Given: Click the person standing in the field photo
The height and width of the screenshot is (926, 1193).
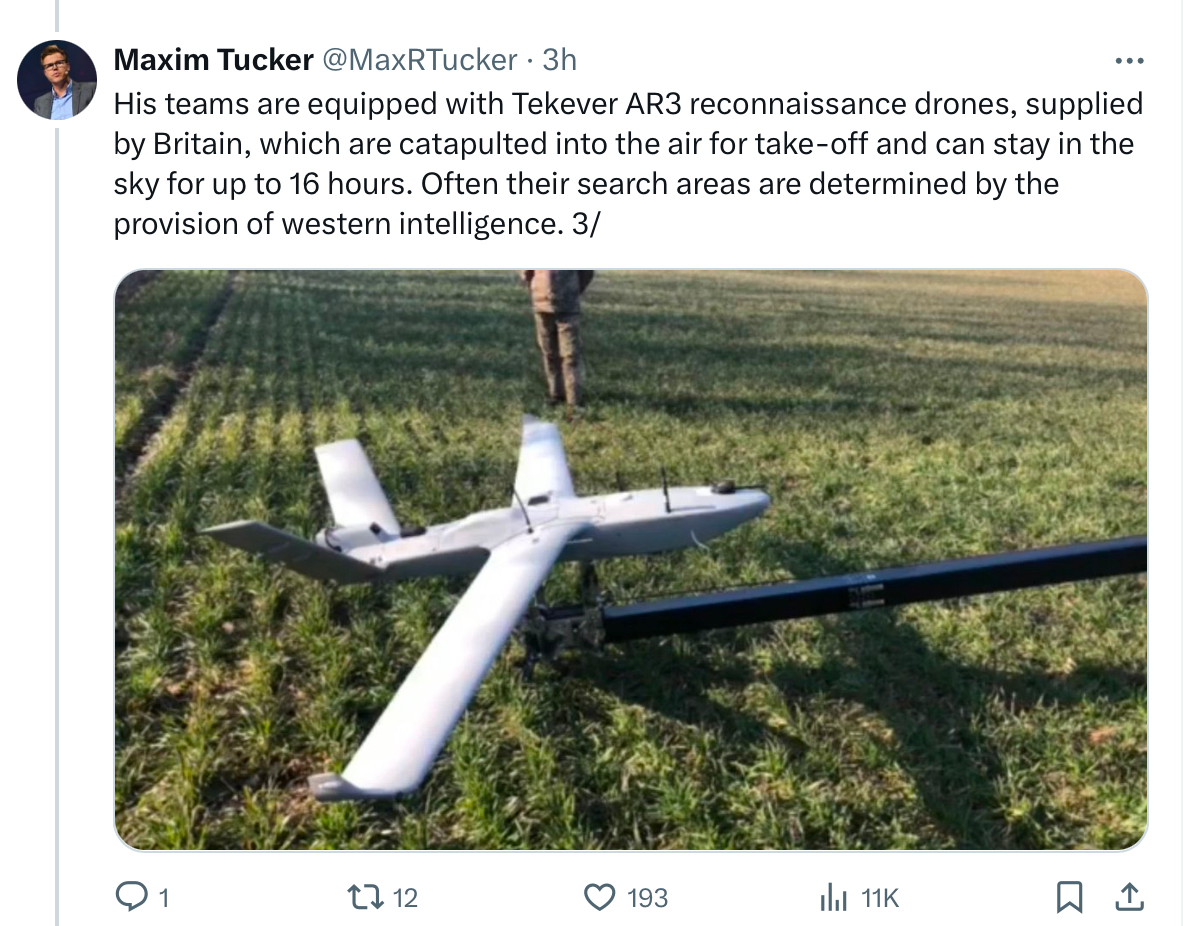Looking at the screenshot, I should pyautogui.click(x=558, y=335).
